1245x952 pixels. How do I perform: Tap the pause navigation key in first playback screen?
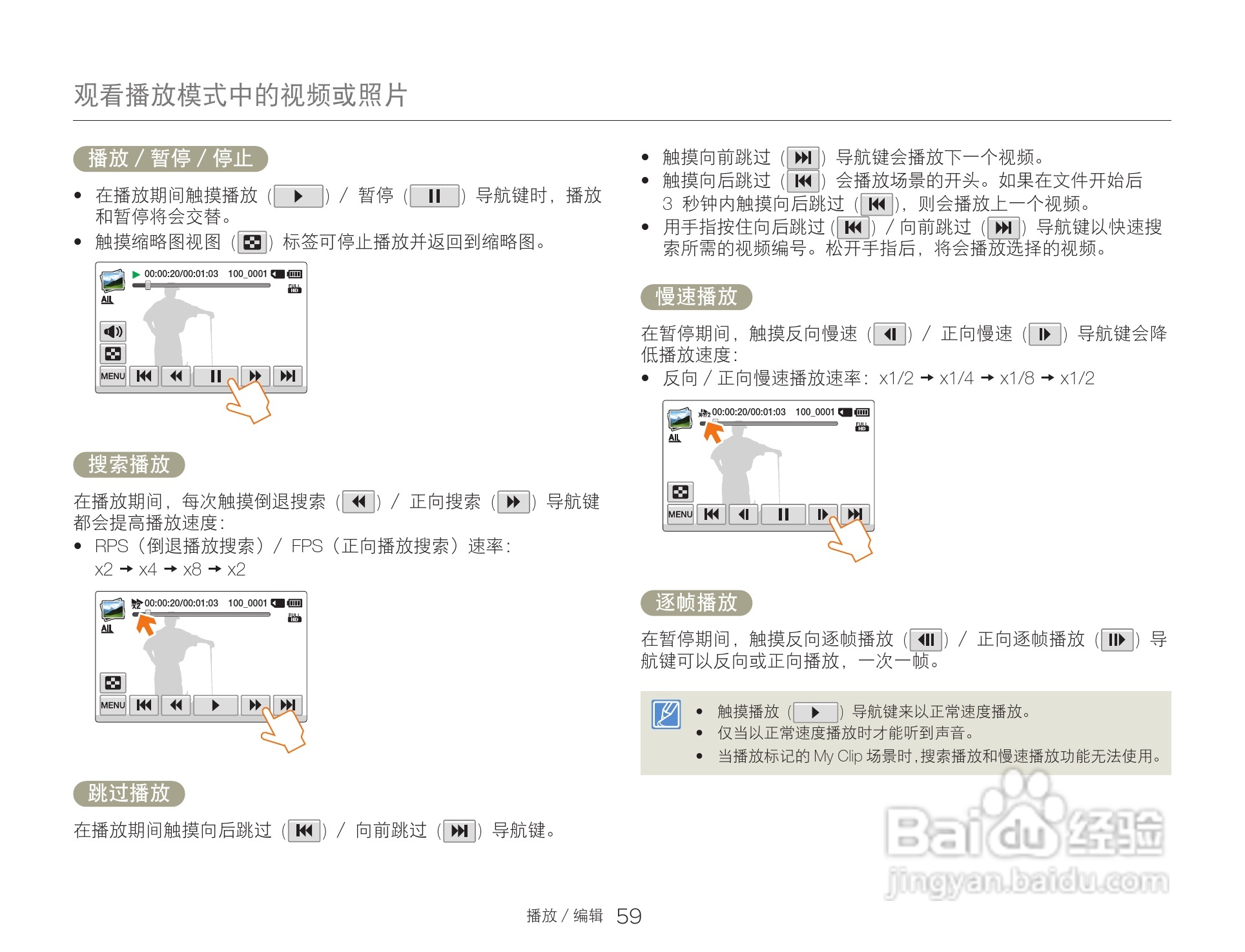(216, 376)
